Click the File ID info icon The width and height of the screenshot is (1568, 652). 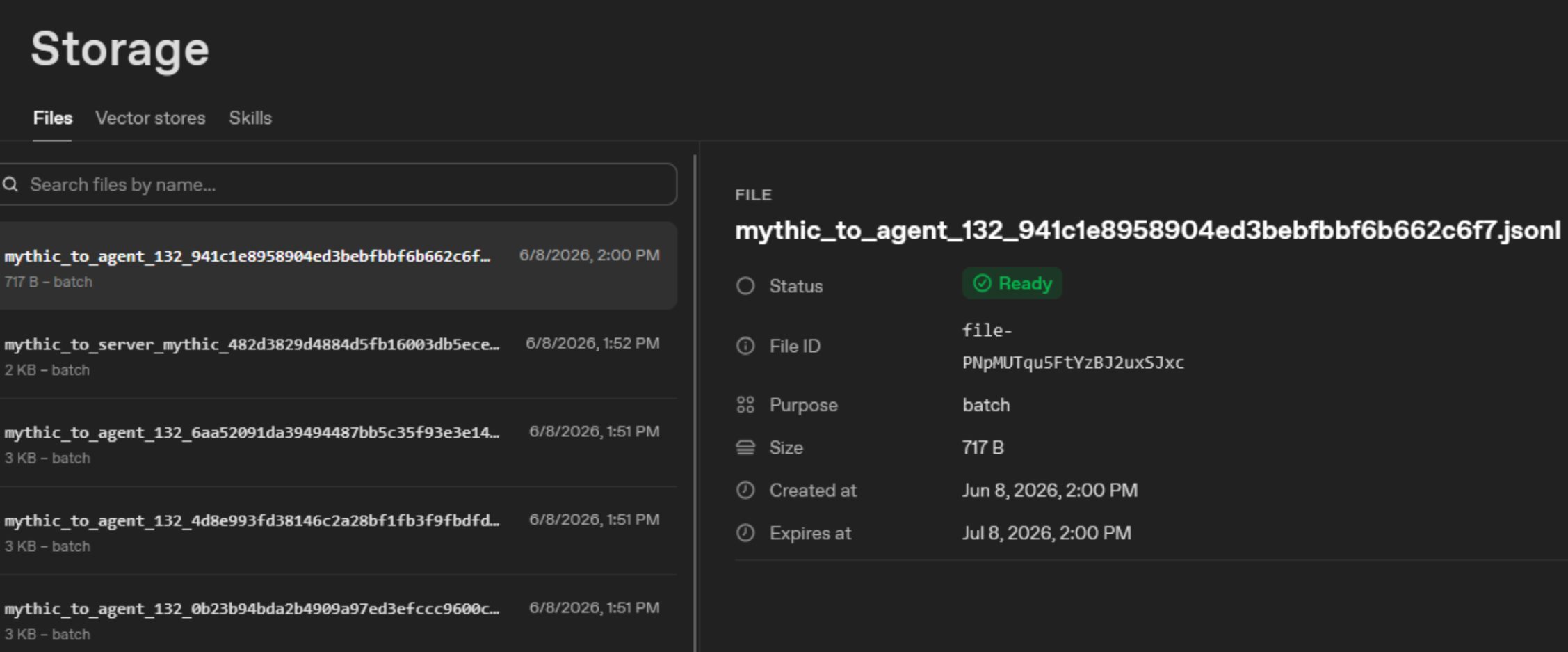(x=745, y=346)
